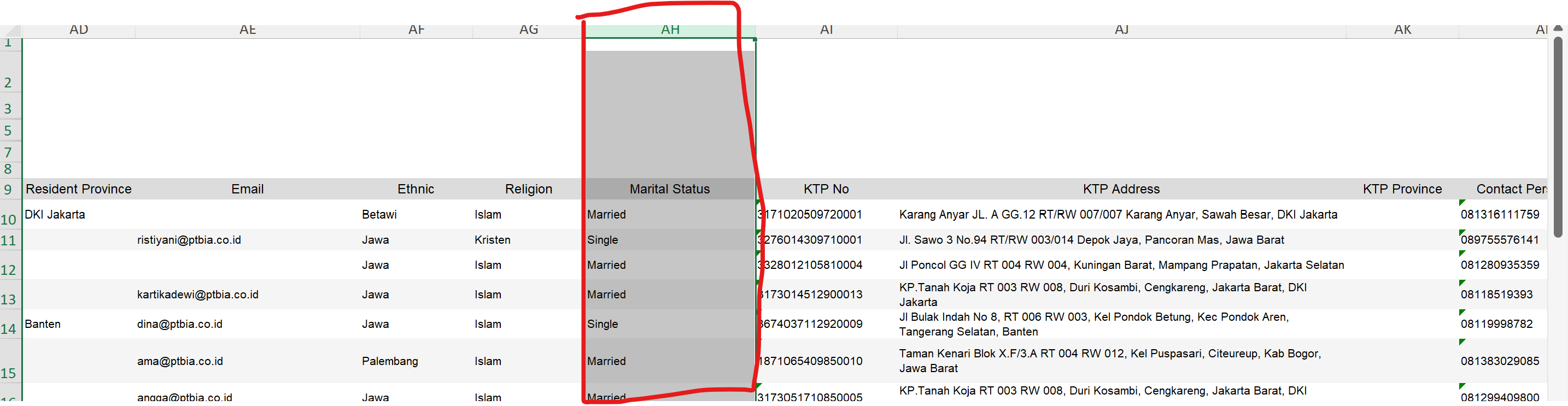Viewport: 1568px width, 406px height.
Task: Select column AD header
Action: tap(79, 31)
